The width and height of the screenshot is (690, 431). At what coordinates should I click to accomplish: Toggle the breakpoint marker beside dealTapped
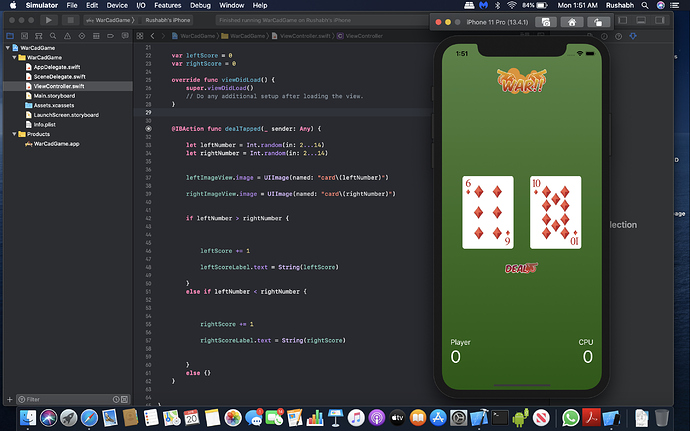pyautogui.click(x=149, y=129)
